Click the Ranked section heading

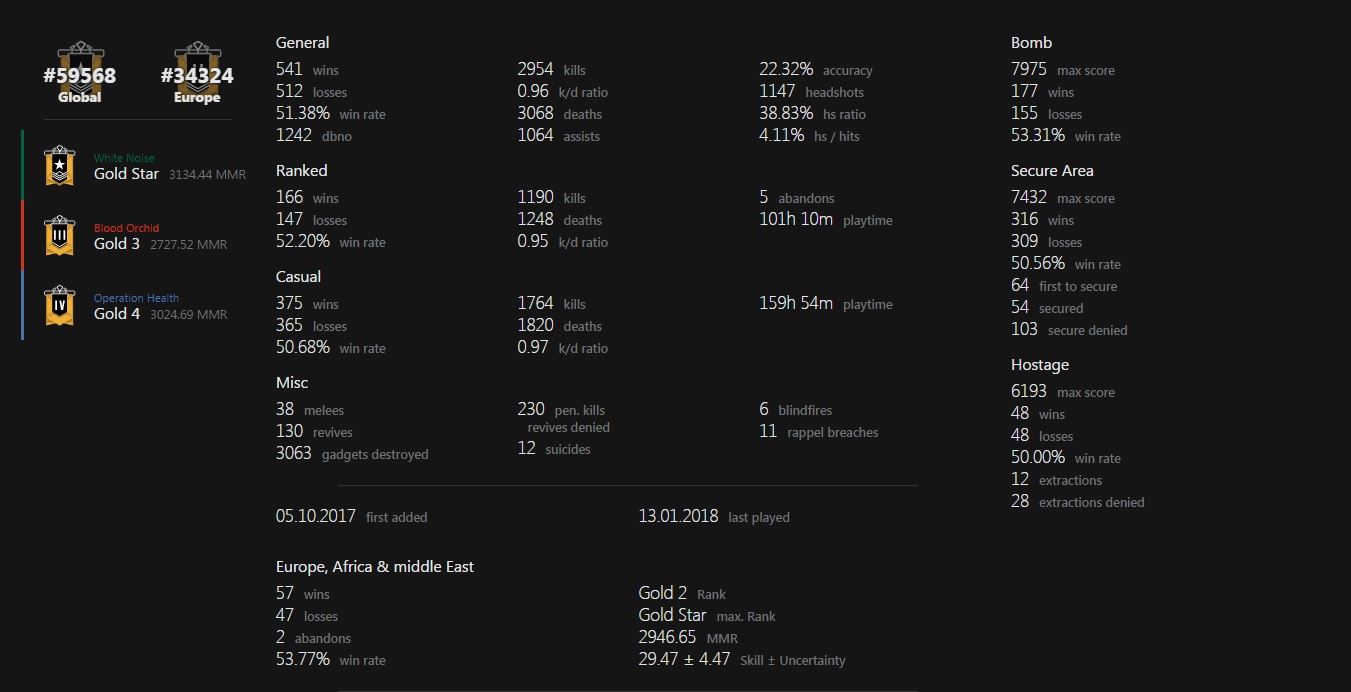click(x=301, y=171)
